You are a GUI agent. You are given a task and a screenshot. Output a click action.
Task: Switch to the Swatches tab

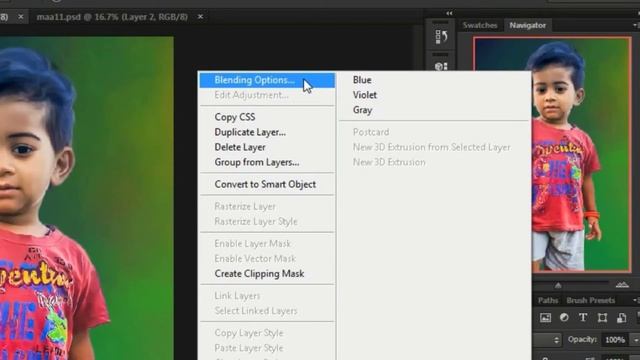click(480, 25)
